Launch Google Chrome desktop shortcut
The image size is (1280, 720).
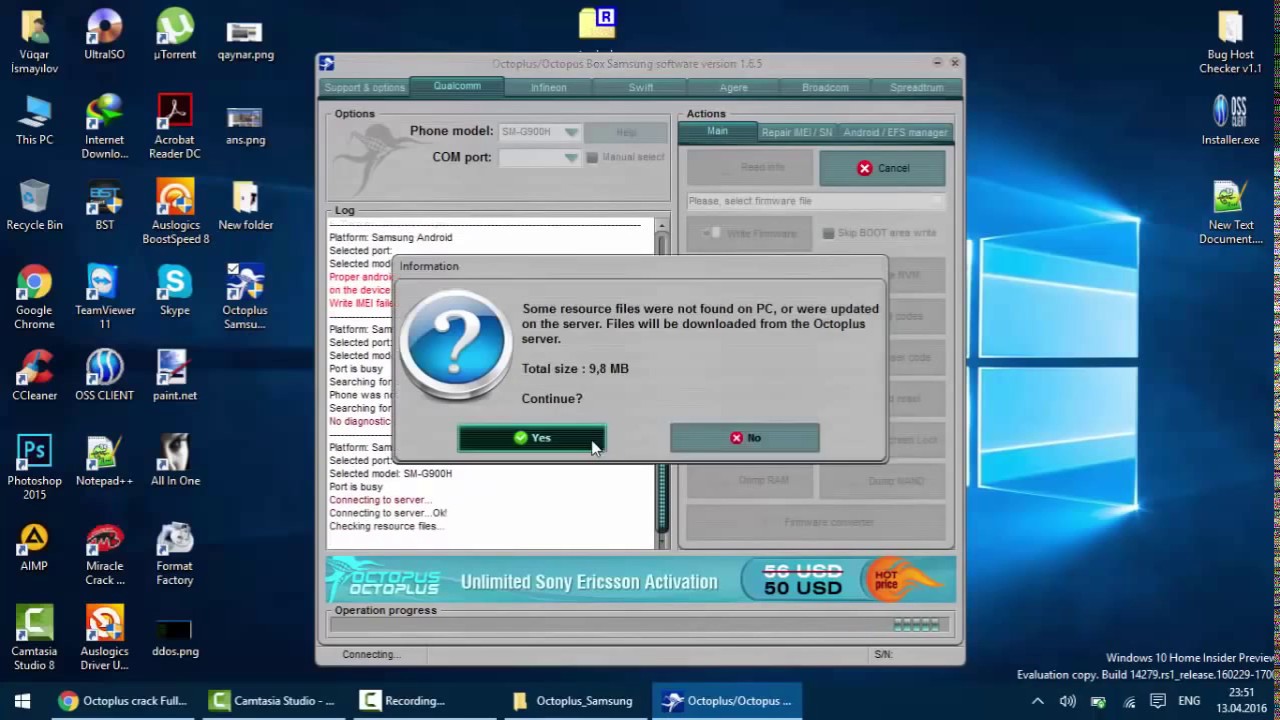pos(34,297)
